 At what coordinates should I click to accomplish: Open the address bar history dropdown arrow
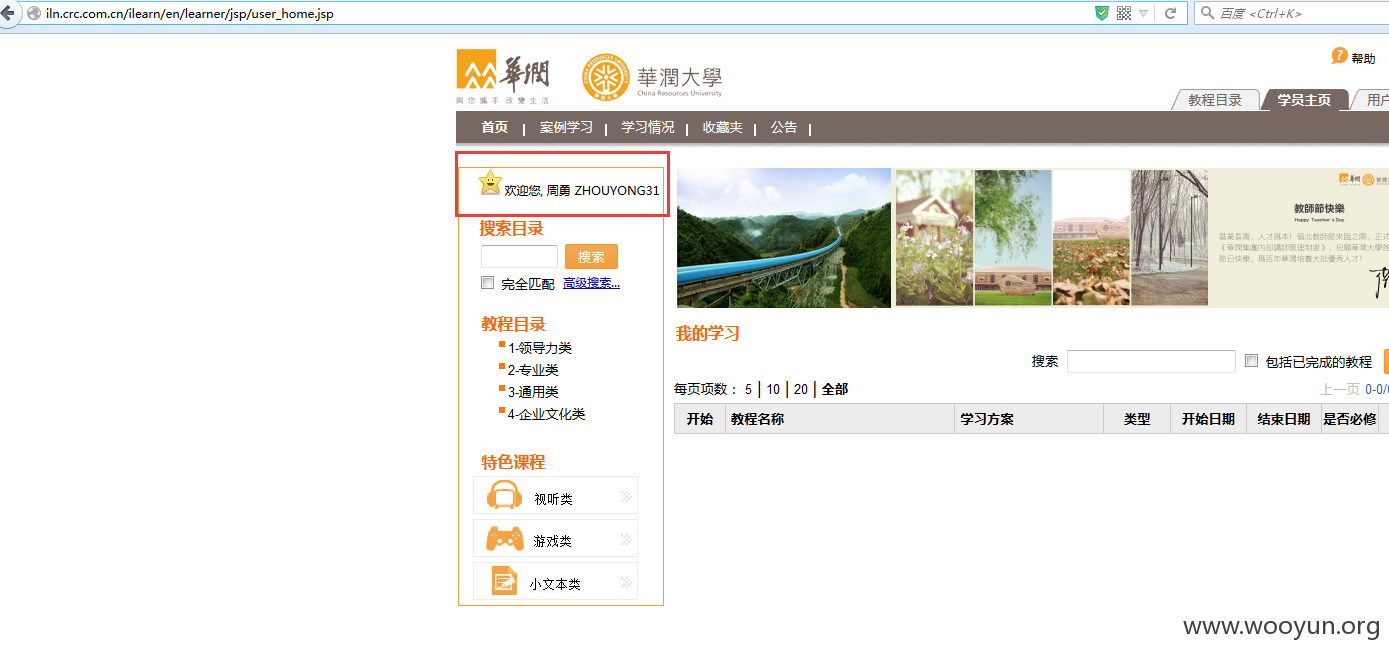click(x=1143, y=14)
